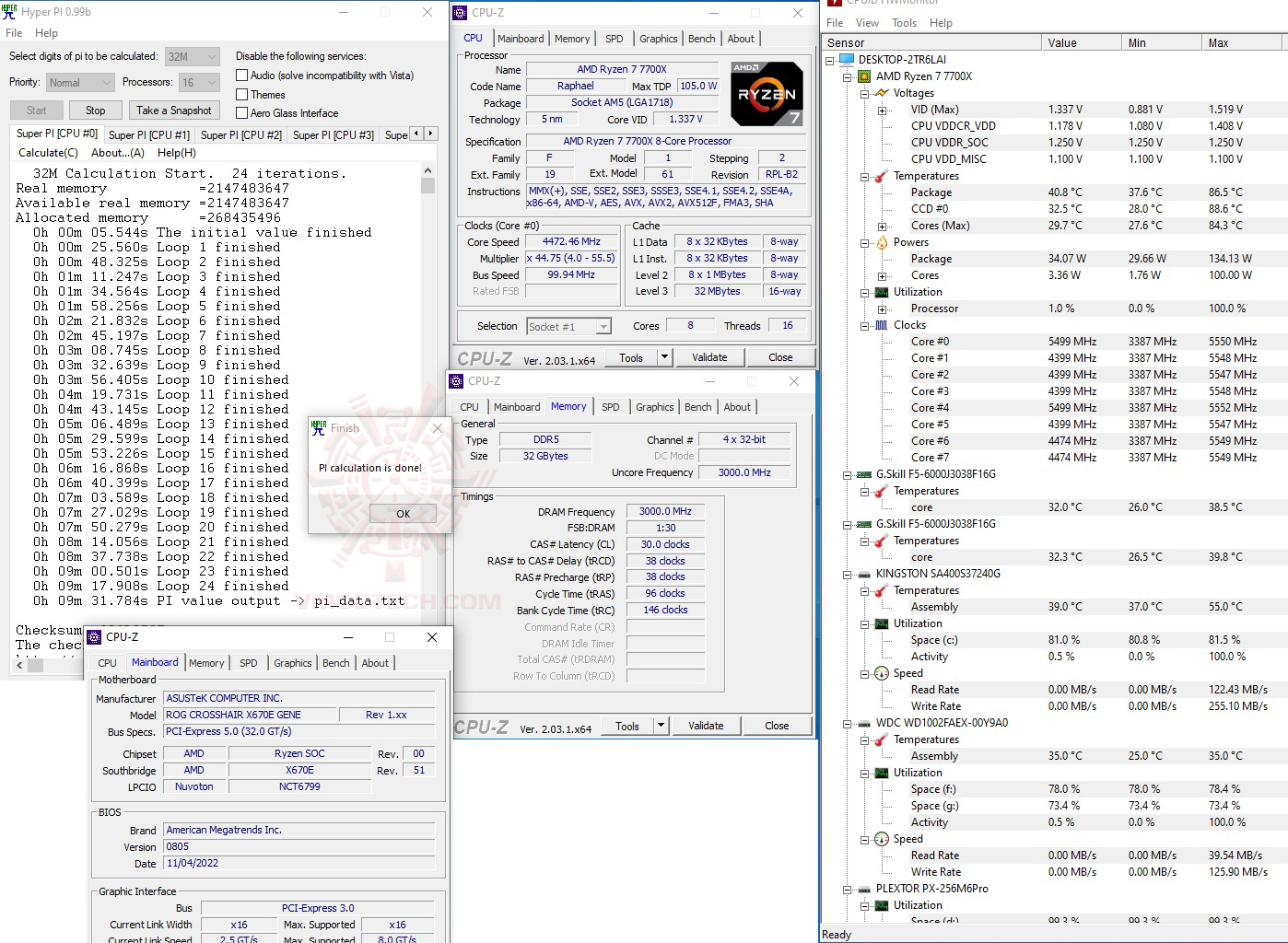Click the Temperatures icon under WDC drive
1288x943 pixels.
click(x=882, y=739)
